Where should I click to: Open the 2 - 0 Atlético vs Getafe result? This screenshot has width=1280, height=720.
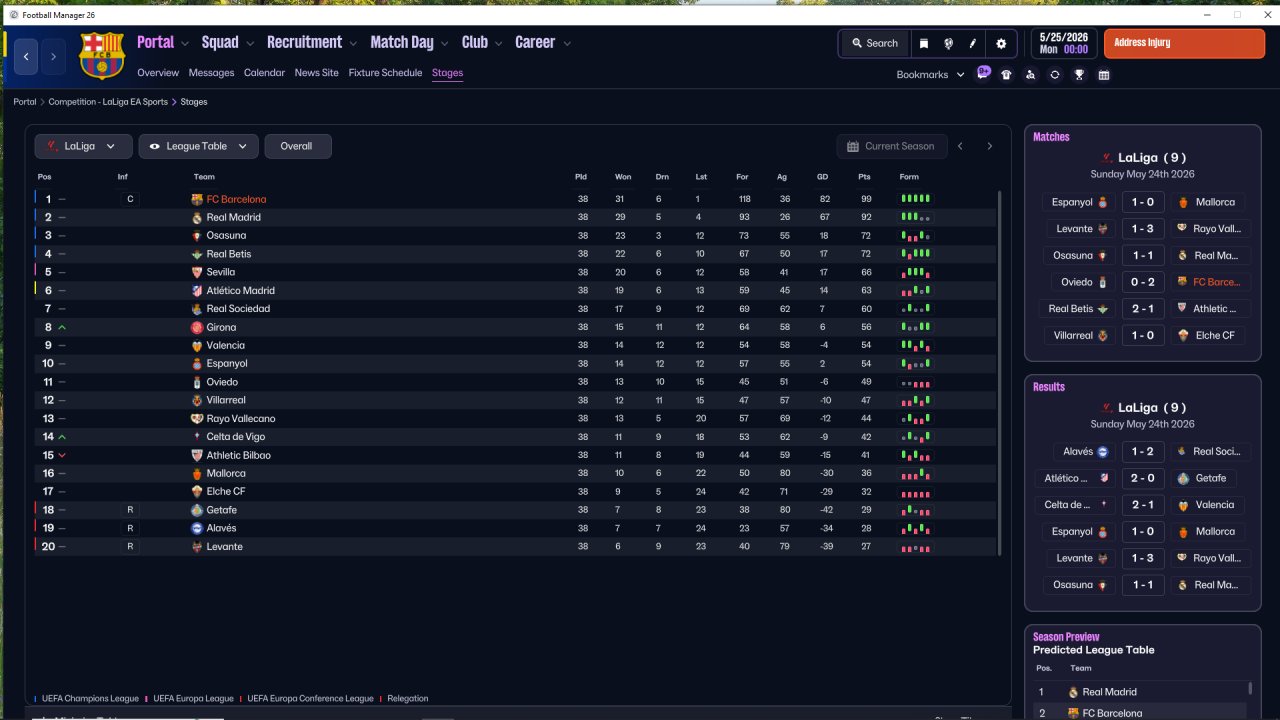(x=1142, y=478)
